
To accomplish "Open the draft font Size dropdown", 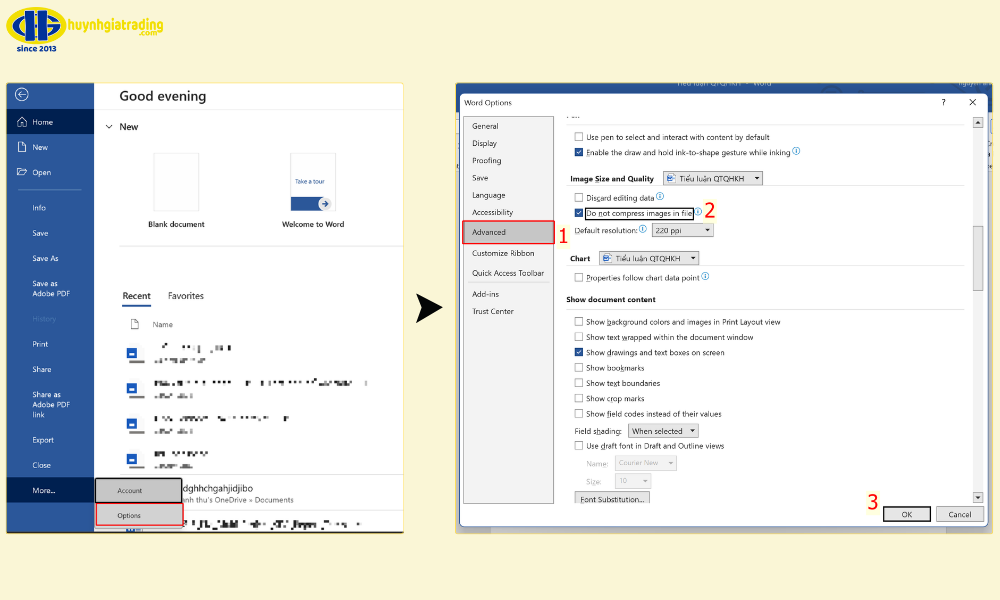I will pos(633,481).
